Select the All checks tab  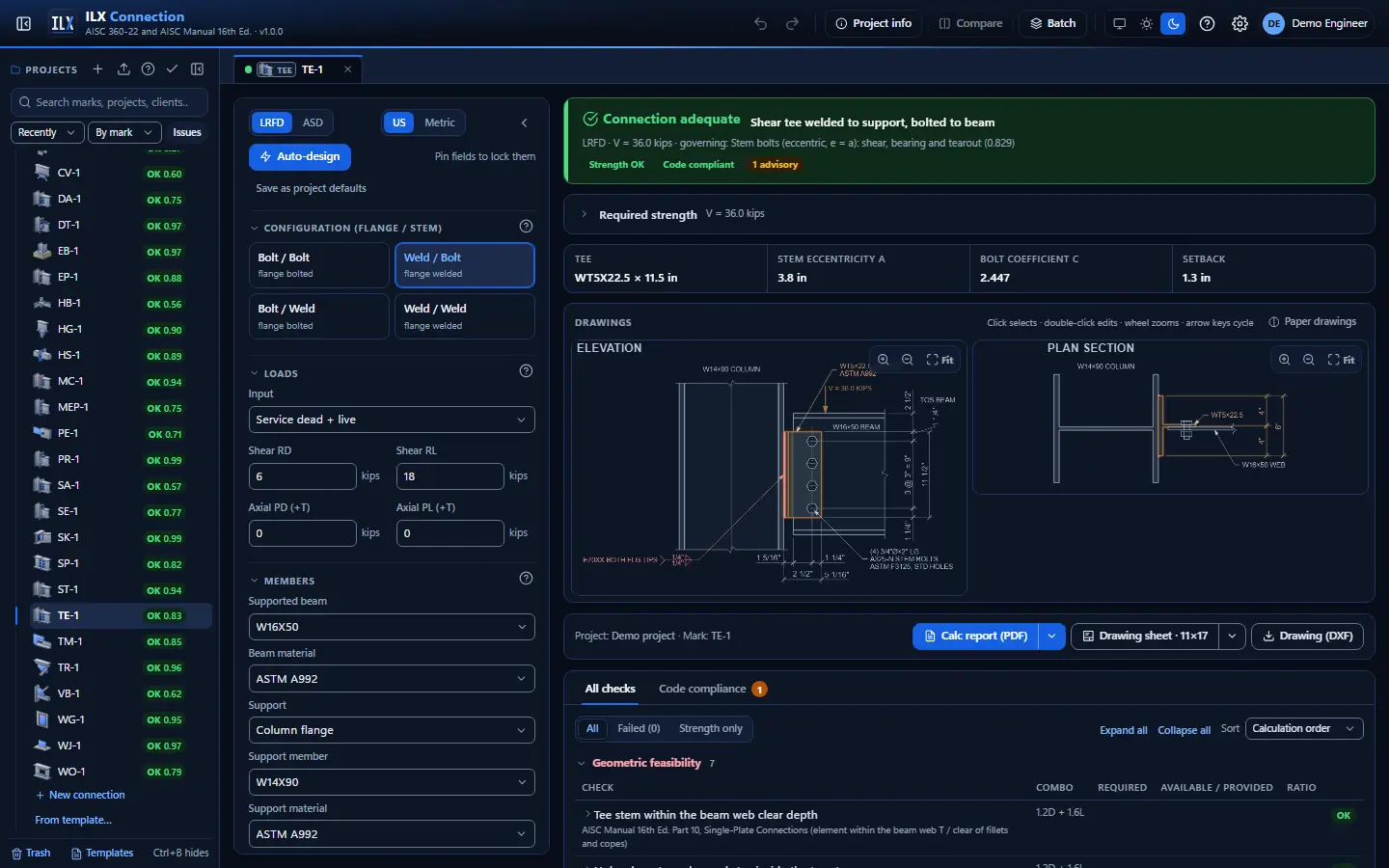pos(610,690)
